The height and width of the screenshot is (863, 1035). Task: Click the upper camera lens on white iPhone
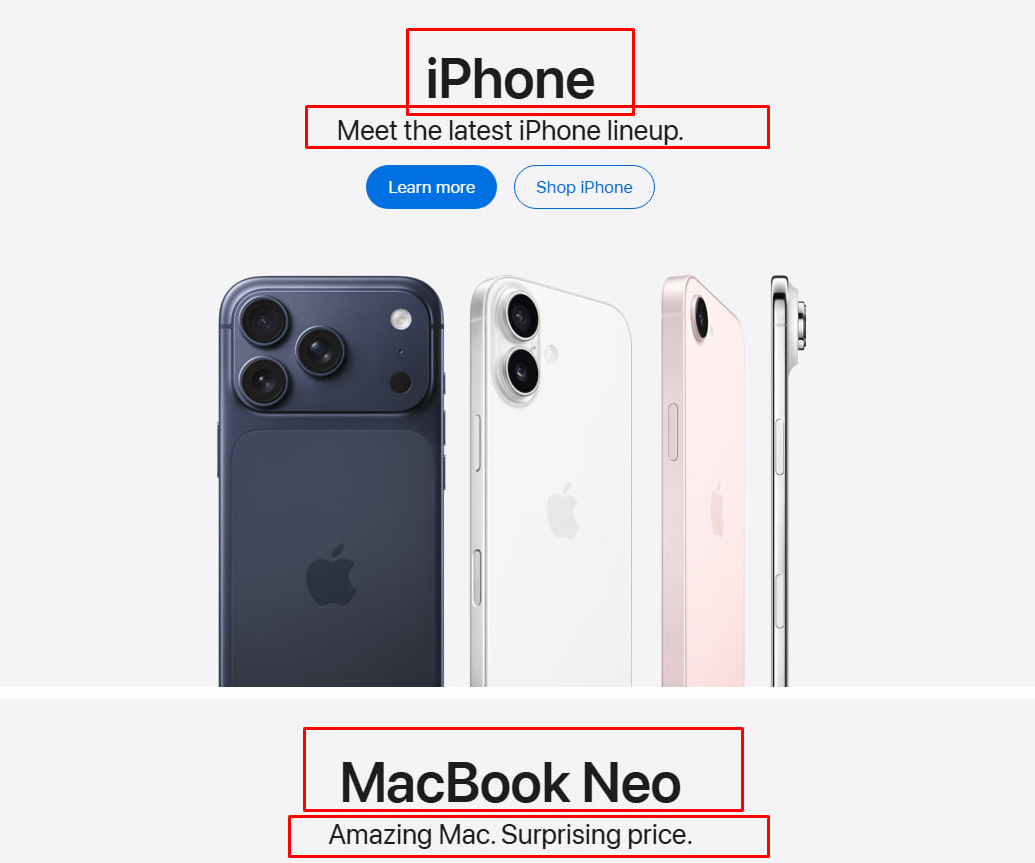pyautogui.click(x=522, y=316)
